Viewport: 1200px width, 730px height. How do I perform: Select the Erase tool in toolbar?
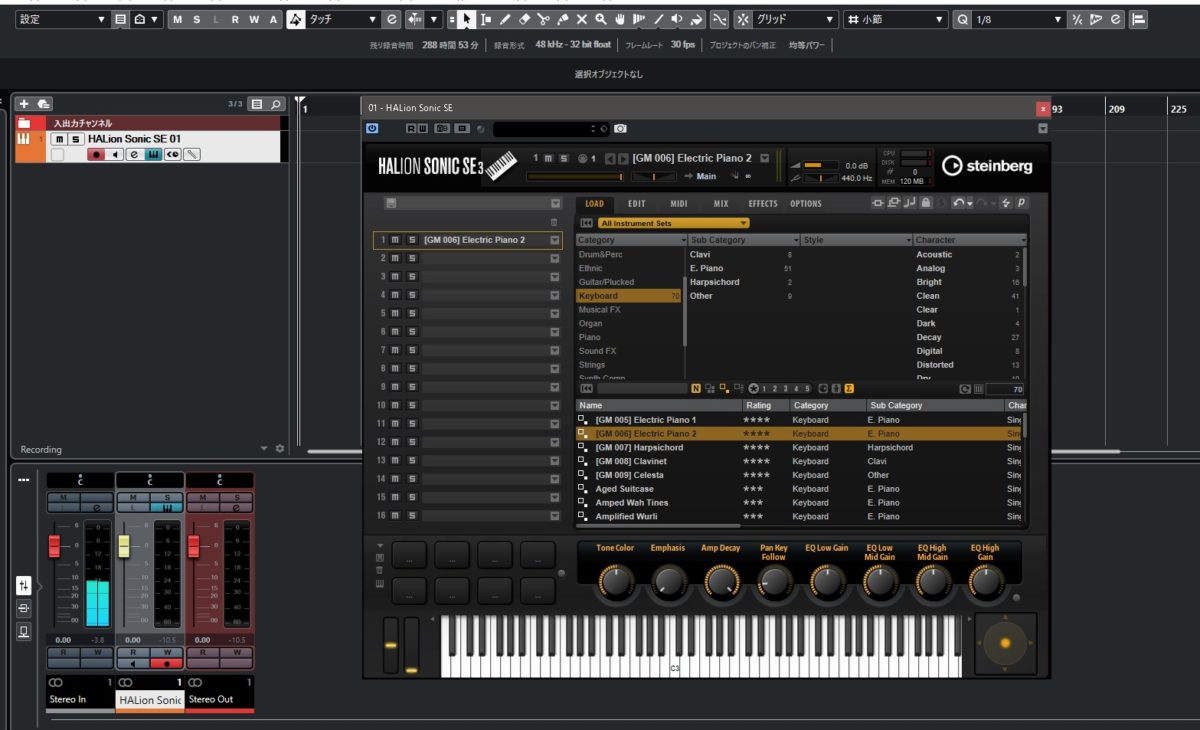point(524,19)
